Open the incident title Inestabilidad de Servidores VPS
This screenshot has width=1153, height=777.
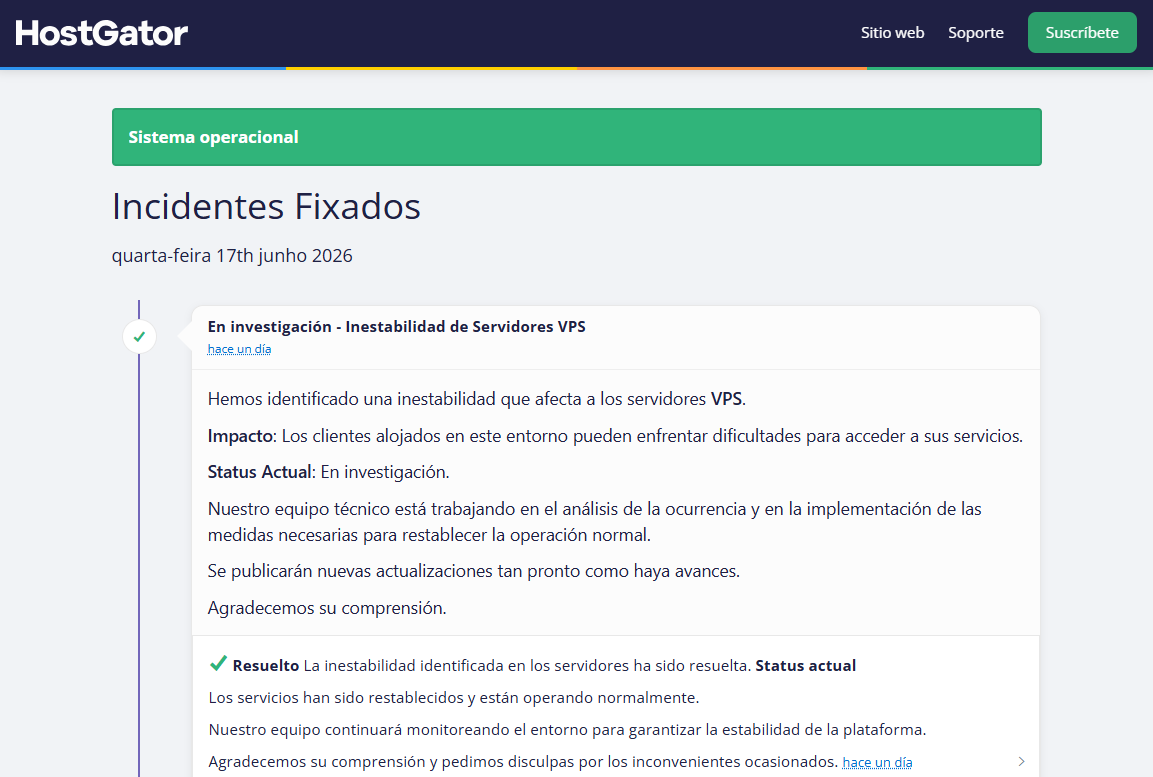click(x=396, y=326)
